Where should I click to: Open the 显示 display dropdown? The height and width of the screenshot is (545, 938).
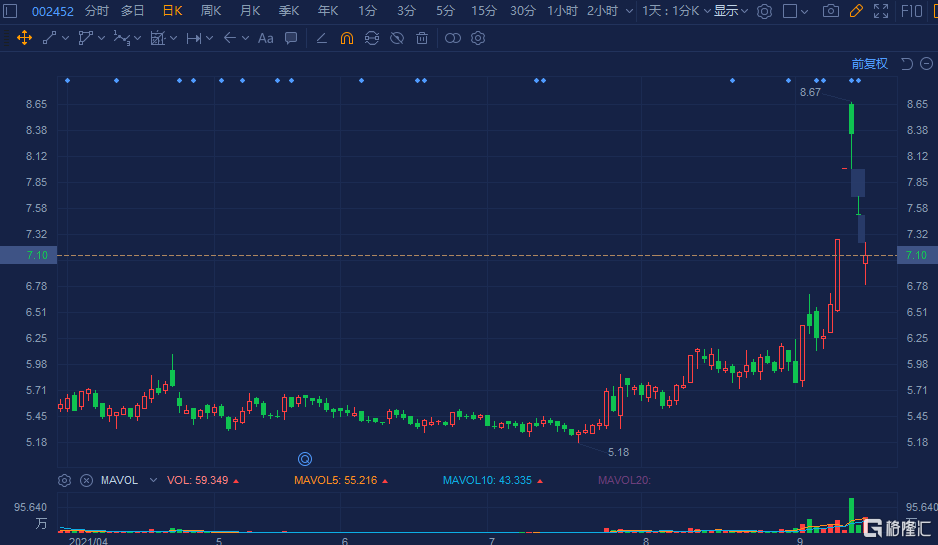point(730,11)
